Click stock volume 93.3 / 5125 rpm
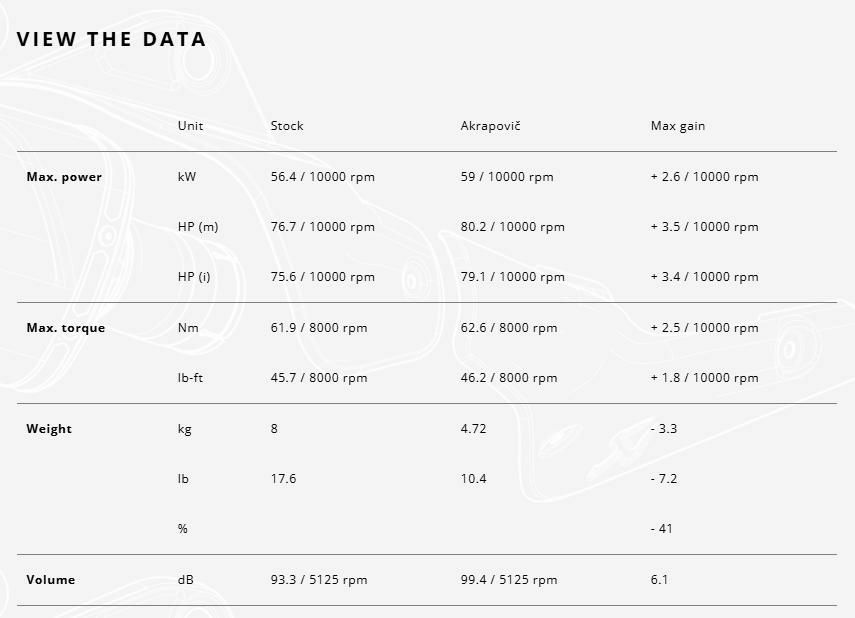This screenshot has height=618, width=855. [318, 580]
